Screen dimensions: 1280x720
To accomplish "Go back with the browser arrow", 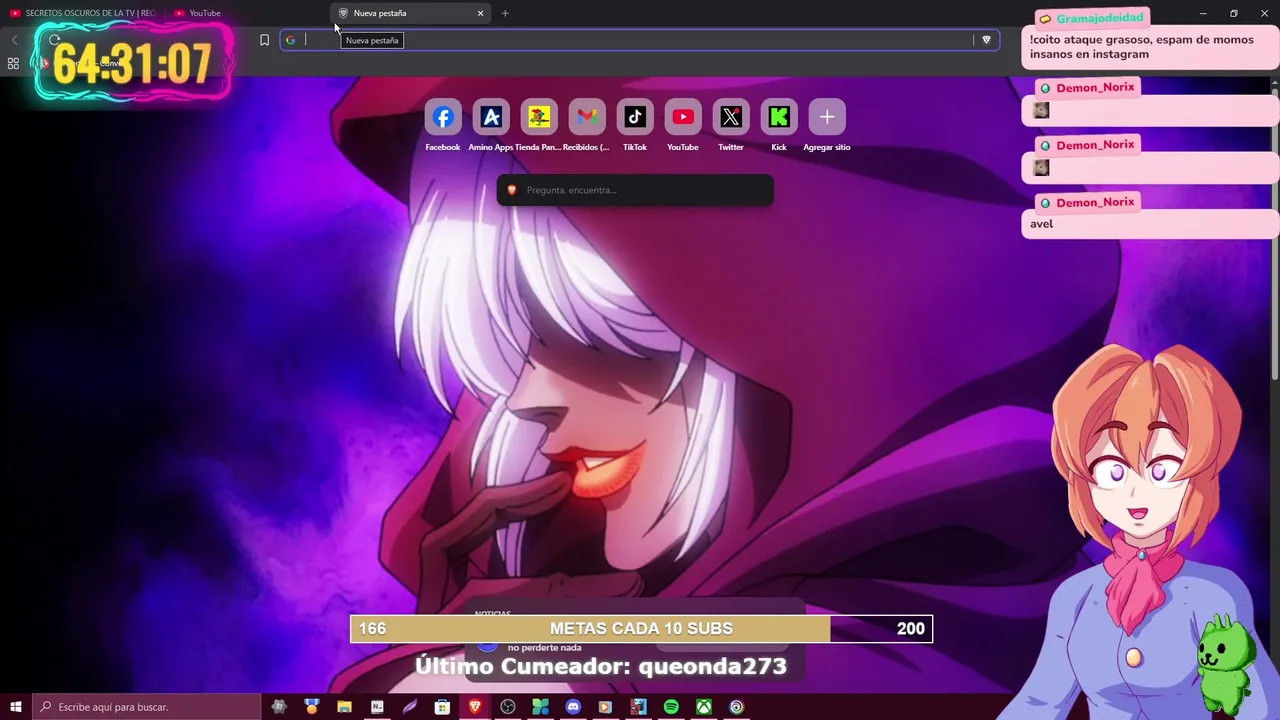I will (x=14, y=40).
